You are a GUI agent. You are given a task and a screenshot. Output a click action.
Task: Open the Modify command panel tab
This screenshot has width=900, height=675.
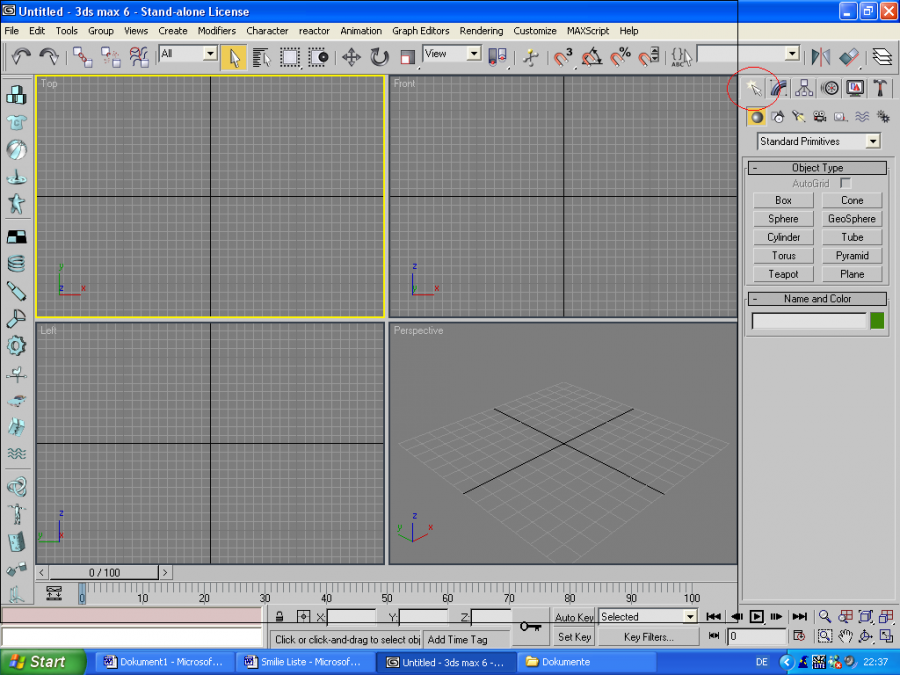779,89
